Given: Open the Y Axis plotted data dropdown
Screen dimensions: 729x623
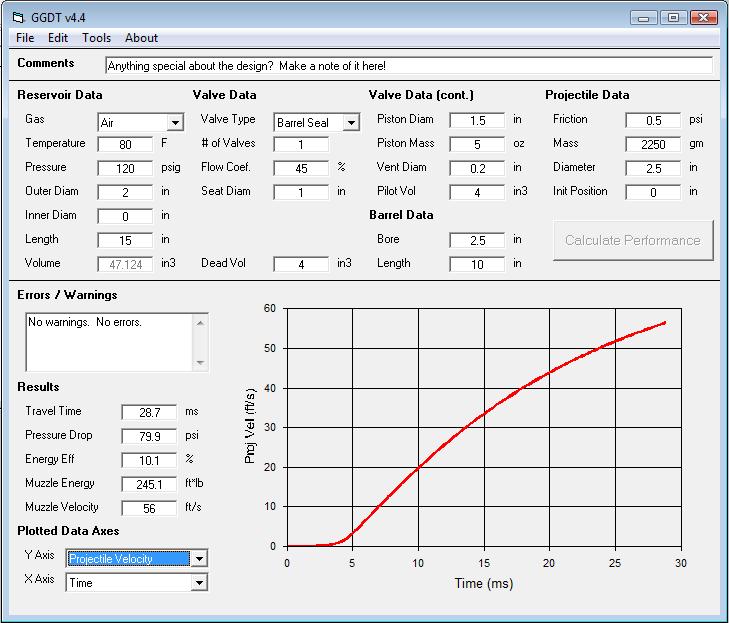Looking at the screenshot, I should point(199,559).
